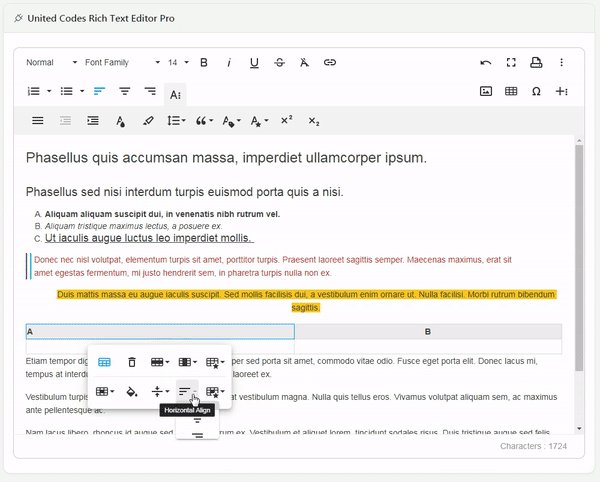600x482 pixels.
Task: Justify text alignment
Action: [x=38, y=121]
